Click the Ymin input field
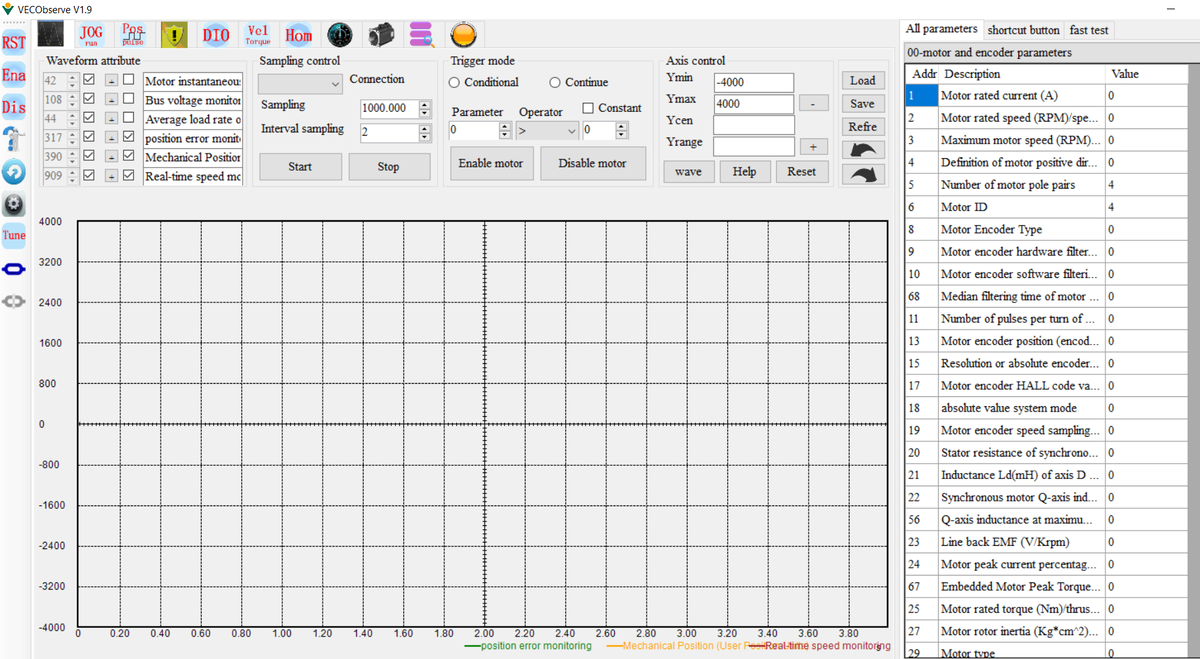1200x659 pixels. pyautogui.click(x=754, y=82)
